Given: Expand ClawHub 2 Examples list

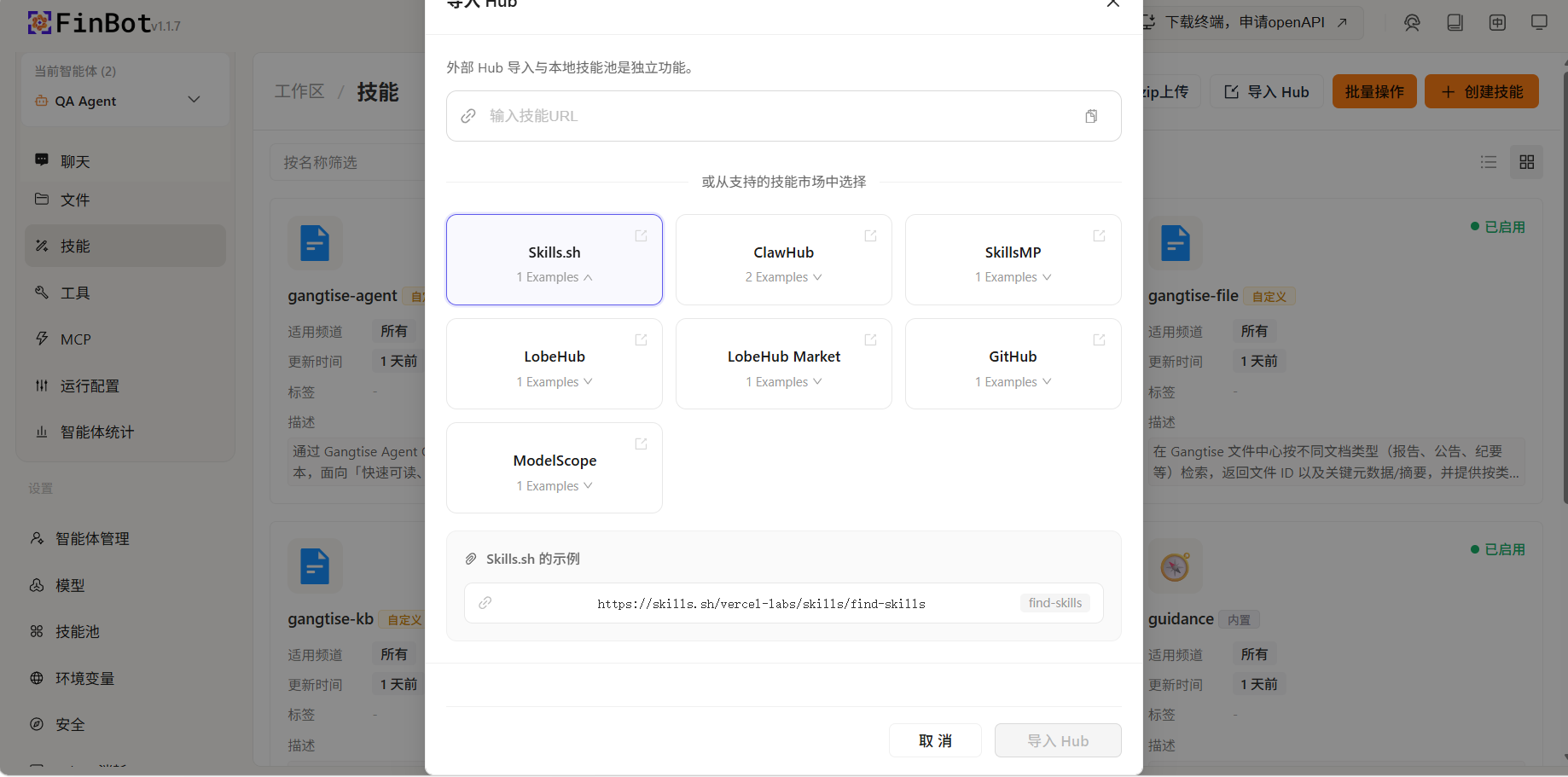Looking at the screenshot, I should [x=784, y=277].
